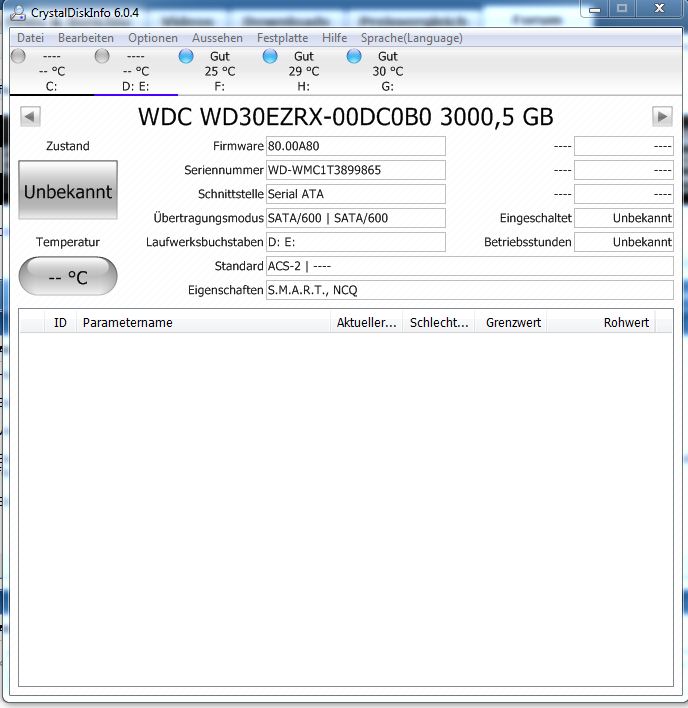The image size is (688, 708).
Task: Sort by Grenzwert column header
Action: click(511, 322)
